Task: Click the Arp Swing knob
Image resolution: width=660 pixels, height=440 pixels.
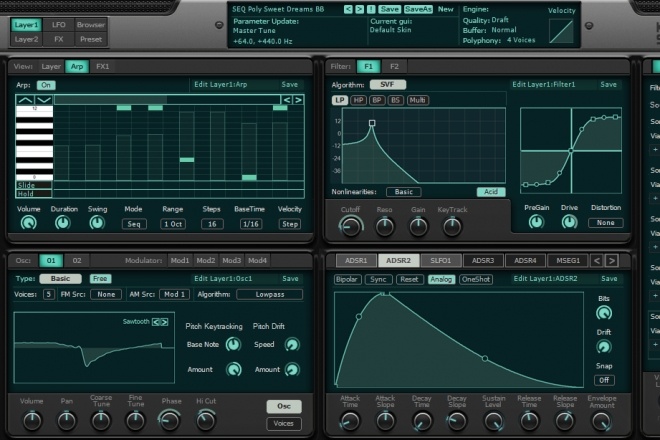Action: pos(97,223)
